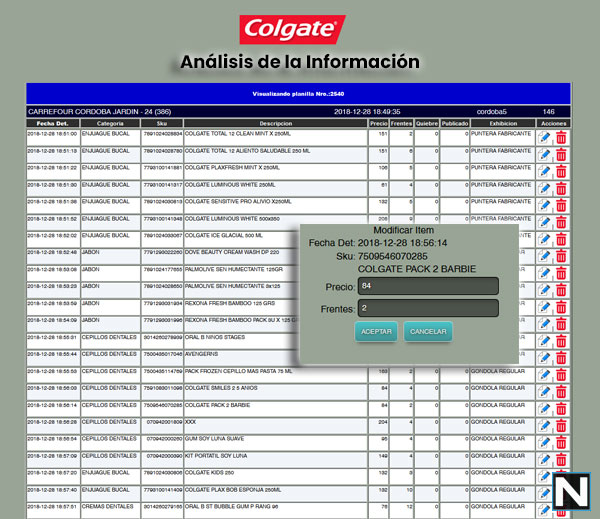Edit the COLGATE TOTAL 12 ALIENTO SALUDABLE row
Viewport: 600px width, 519px height.
[x=544, y=155]
